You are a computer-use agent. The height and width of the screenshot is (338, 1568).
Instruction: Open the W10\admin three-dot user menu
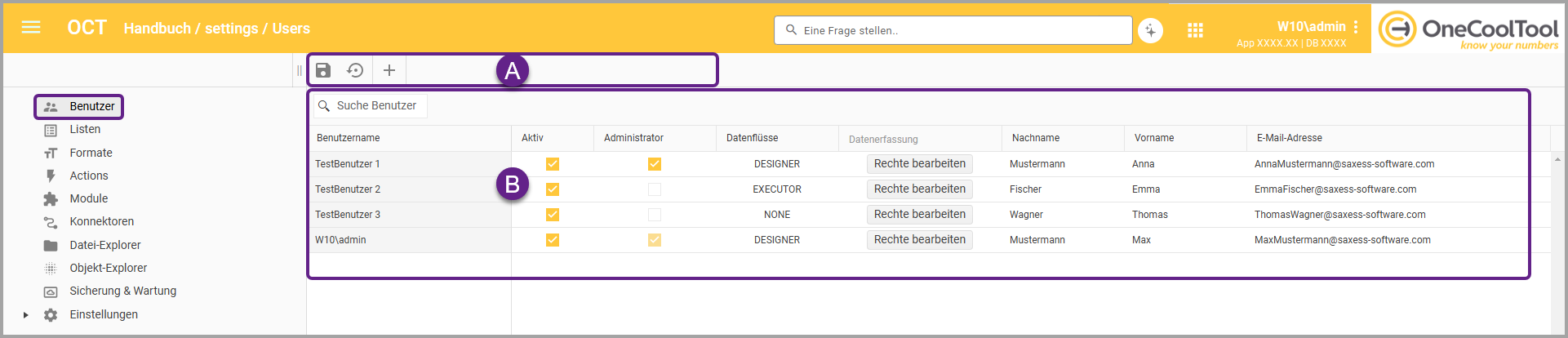point(1356,27)
